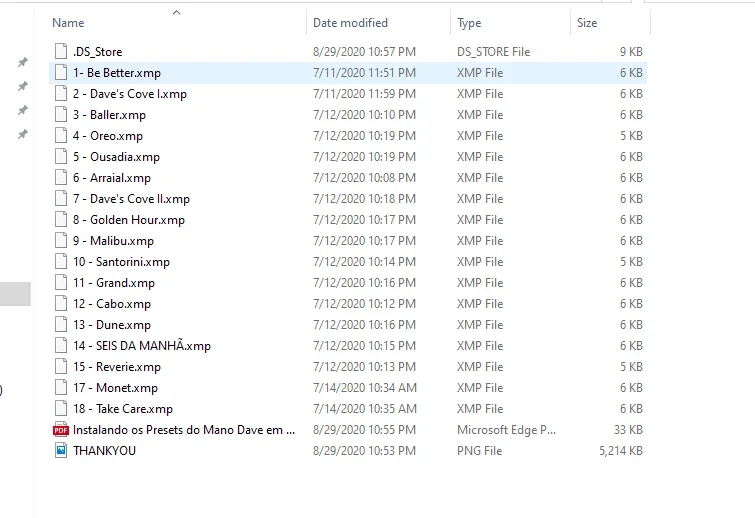Click the PNG image icon of THANKYOU

61,450
